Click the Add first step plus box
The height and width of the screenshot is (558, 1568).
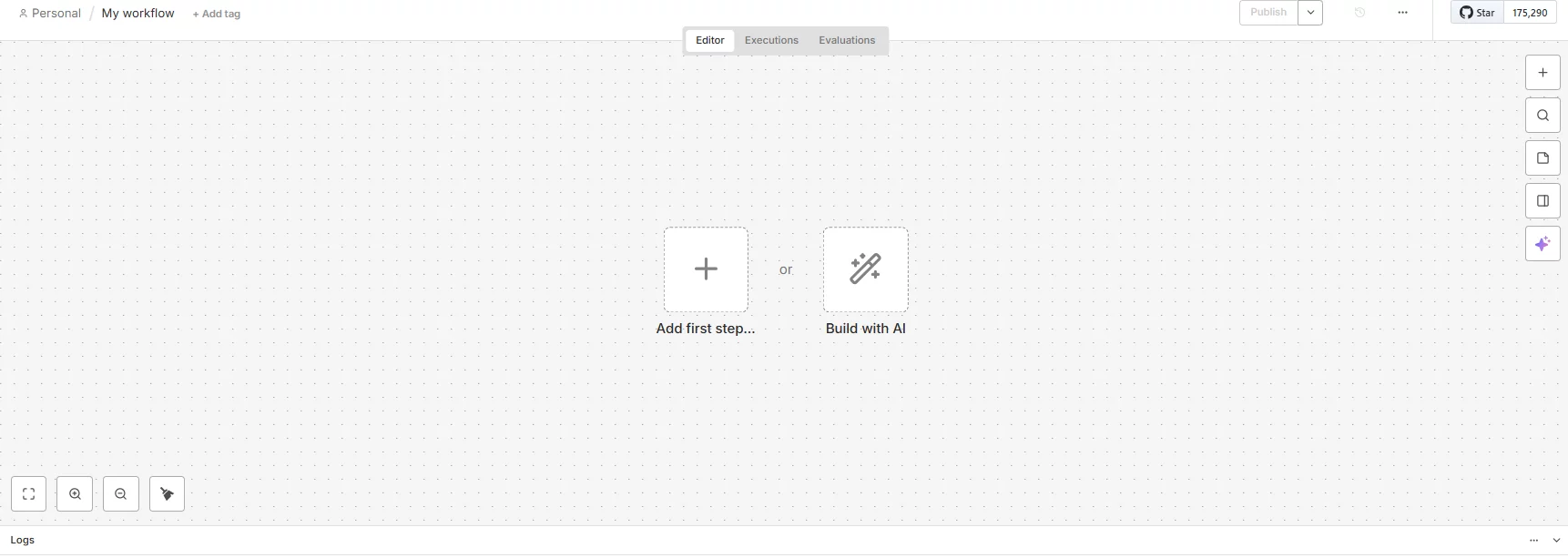[706, 269]
